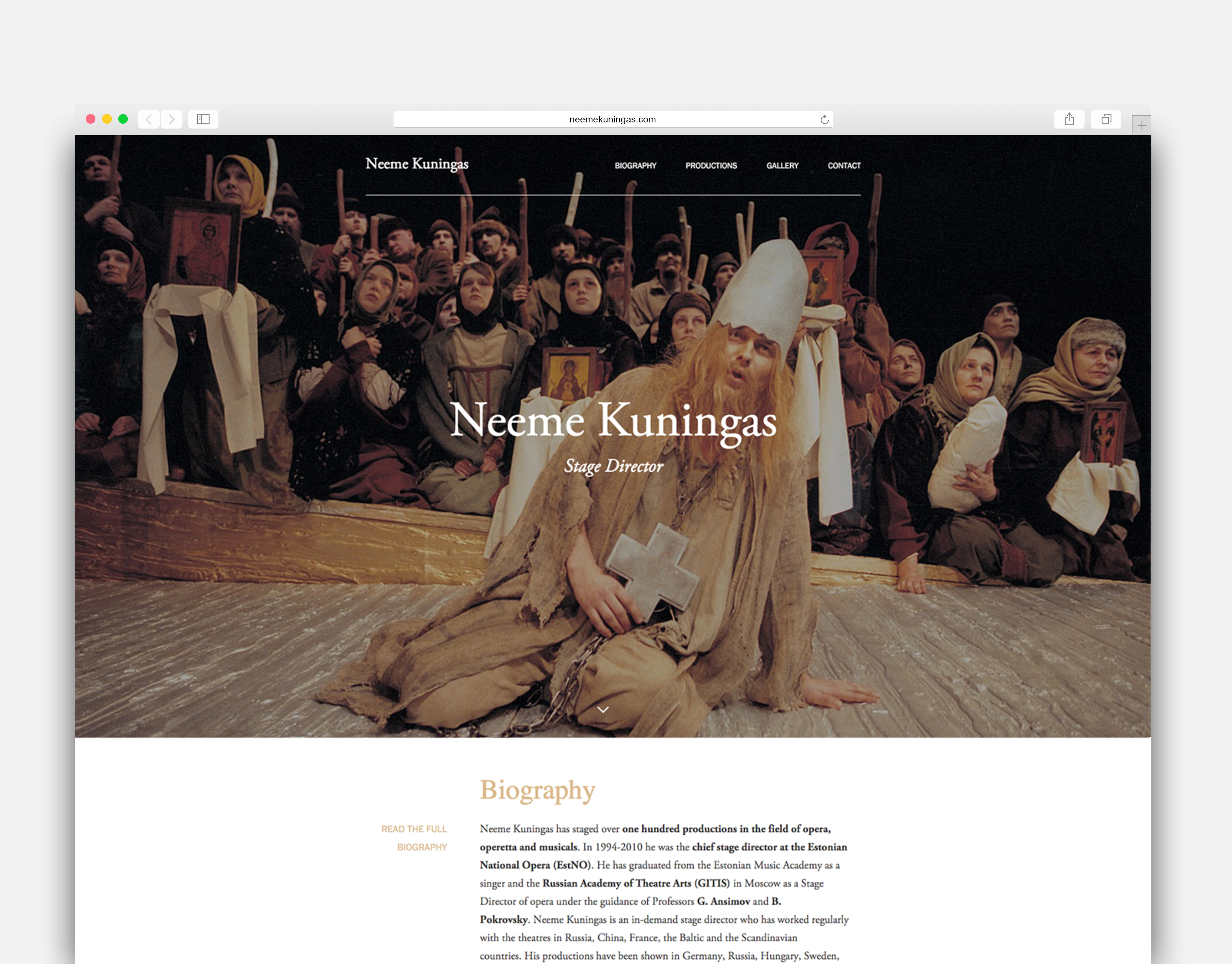Open the Biography nav menu item
The width and height of the screenshot is (1232, 964).
pyautogui.click(x=635, y=165)
